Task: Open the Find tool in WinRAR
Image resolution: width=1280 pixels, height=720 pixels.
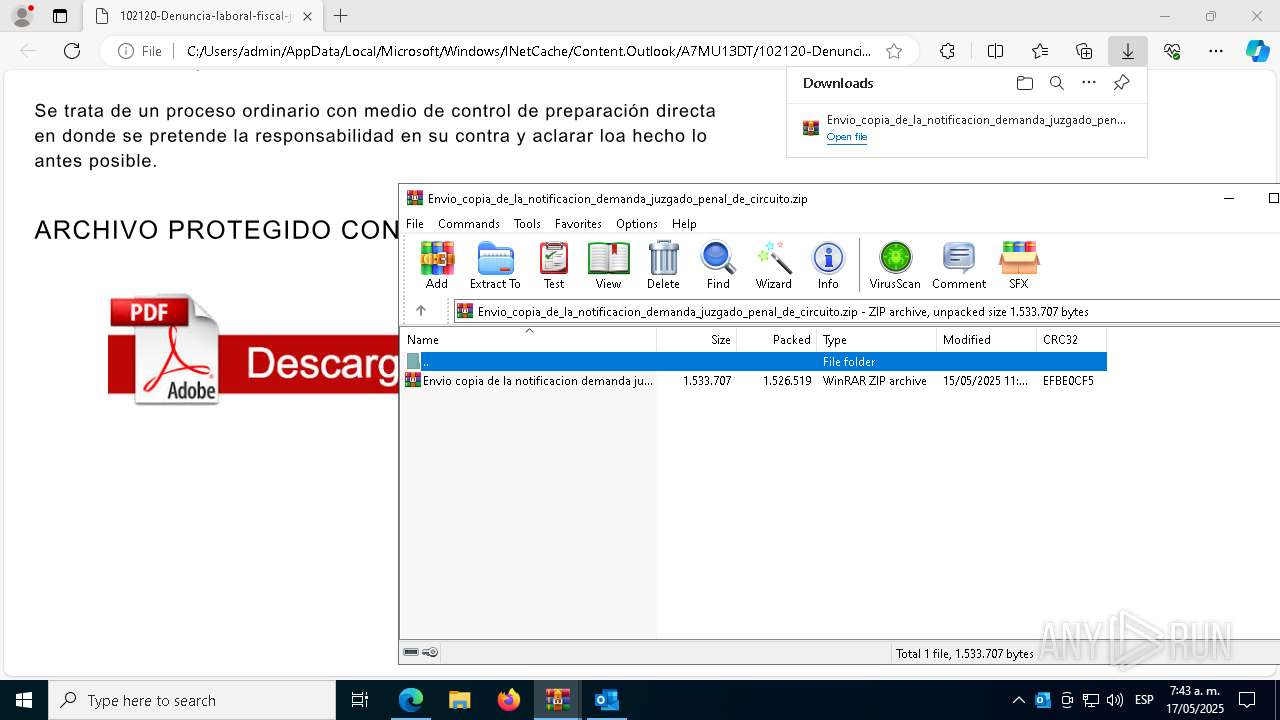Action: tap(718, 265)
